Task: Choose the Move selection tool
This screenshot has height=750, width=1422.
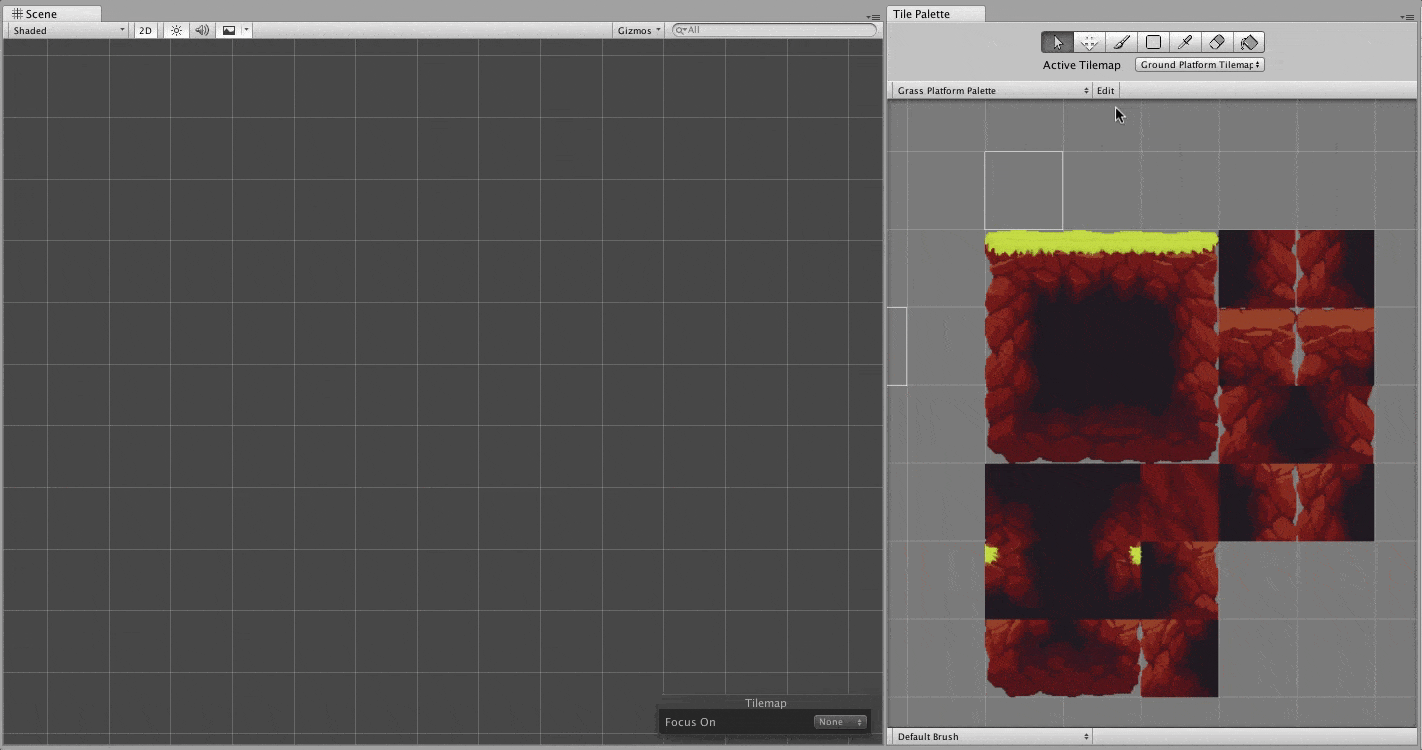Action: pyautogui.click(x=1089, y=42)
